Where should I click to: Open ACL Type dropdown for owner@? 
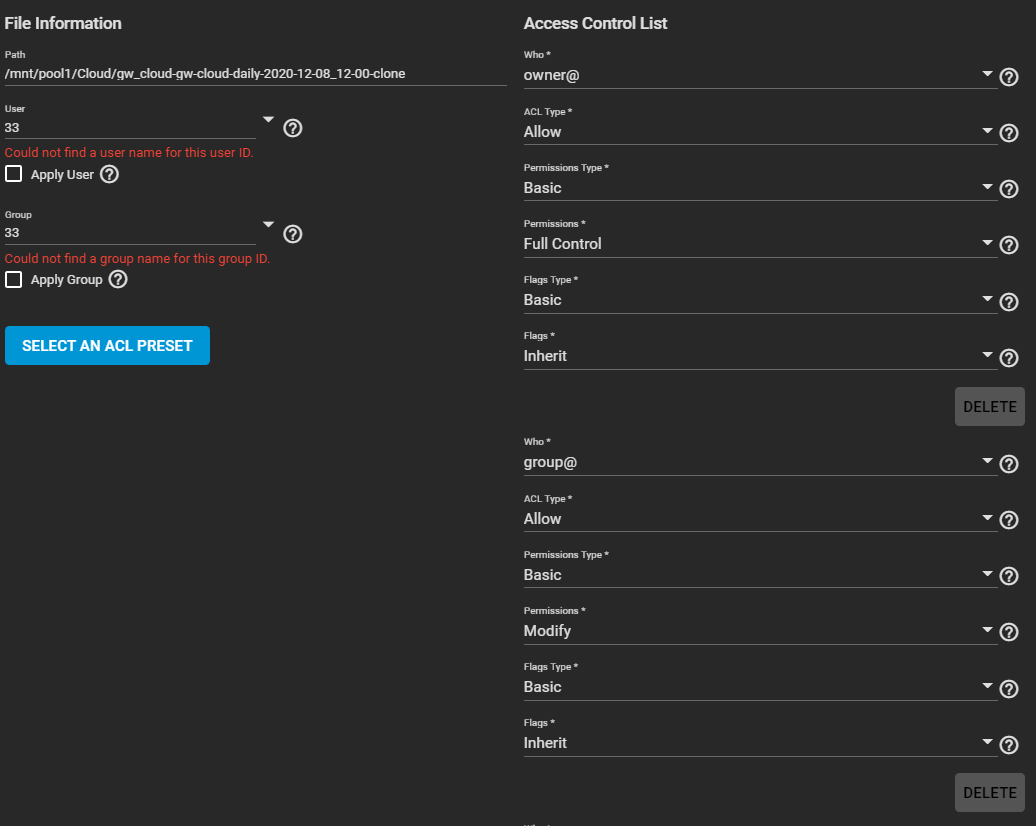point(760,131)
